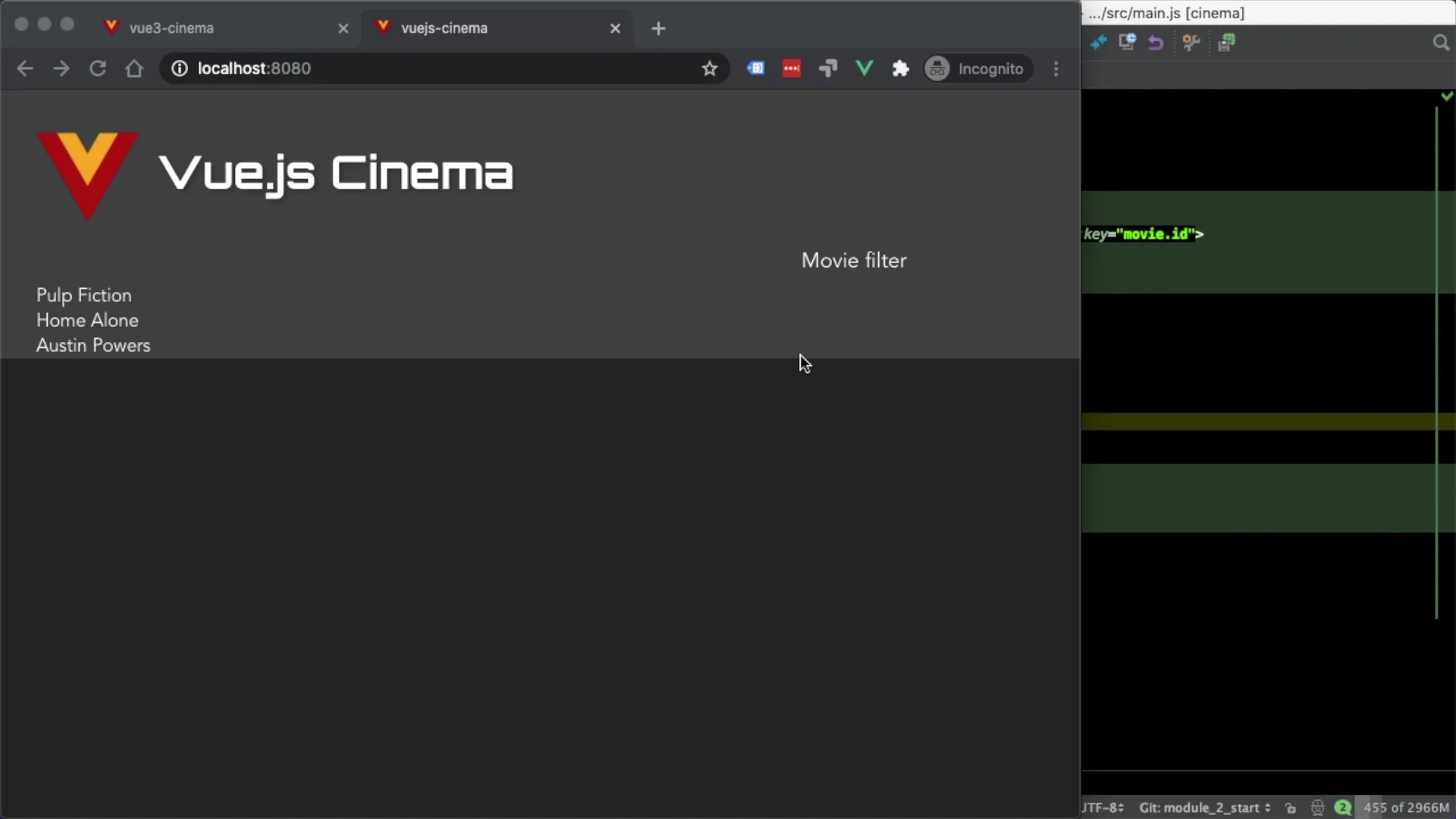Reload the localhost page
Image resolution: width=1456 pixels, height=819 pixels.
pyautogui.click(x=98, y=69)
